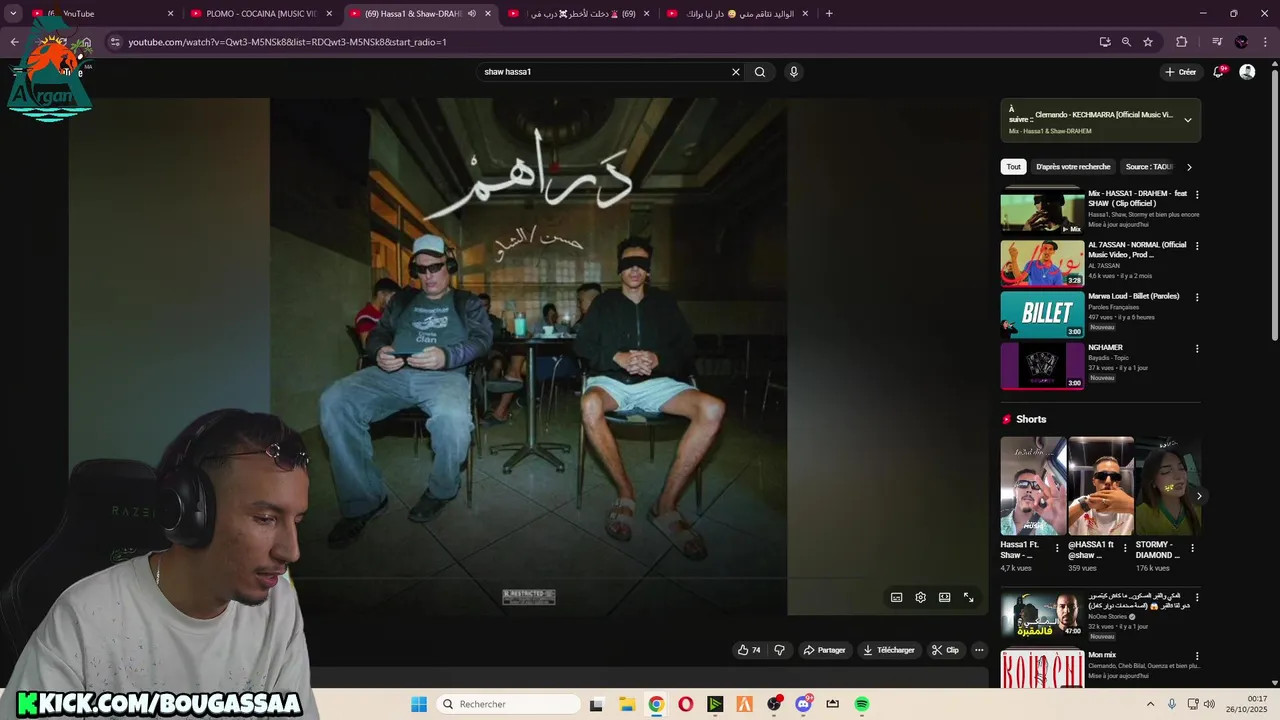Switch to the 'دار ليا براتك' tab
The height and width of the screenshot is (720, 1280).
[x=740, y=14]
